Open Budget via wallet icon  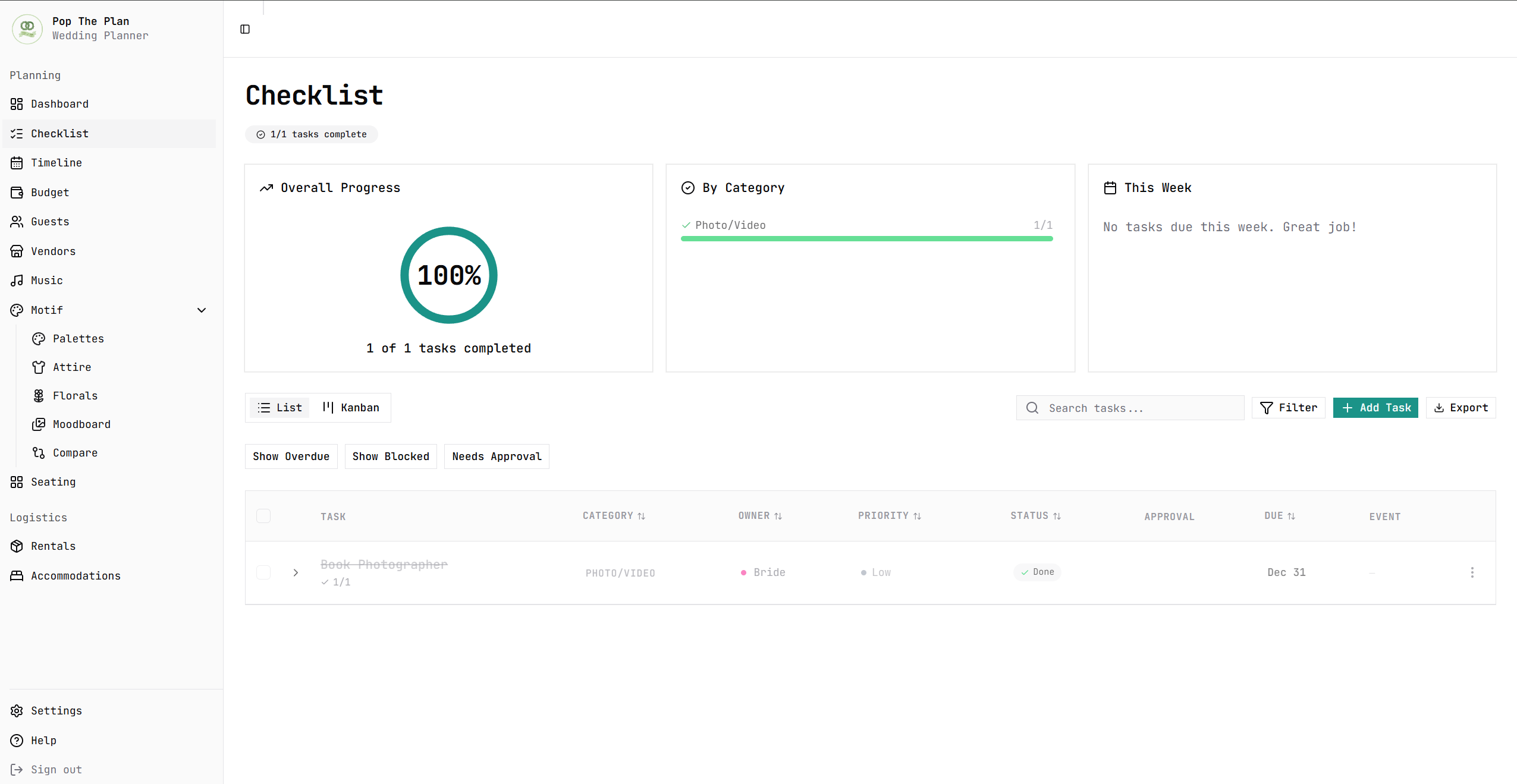point(17,193)
